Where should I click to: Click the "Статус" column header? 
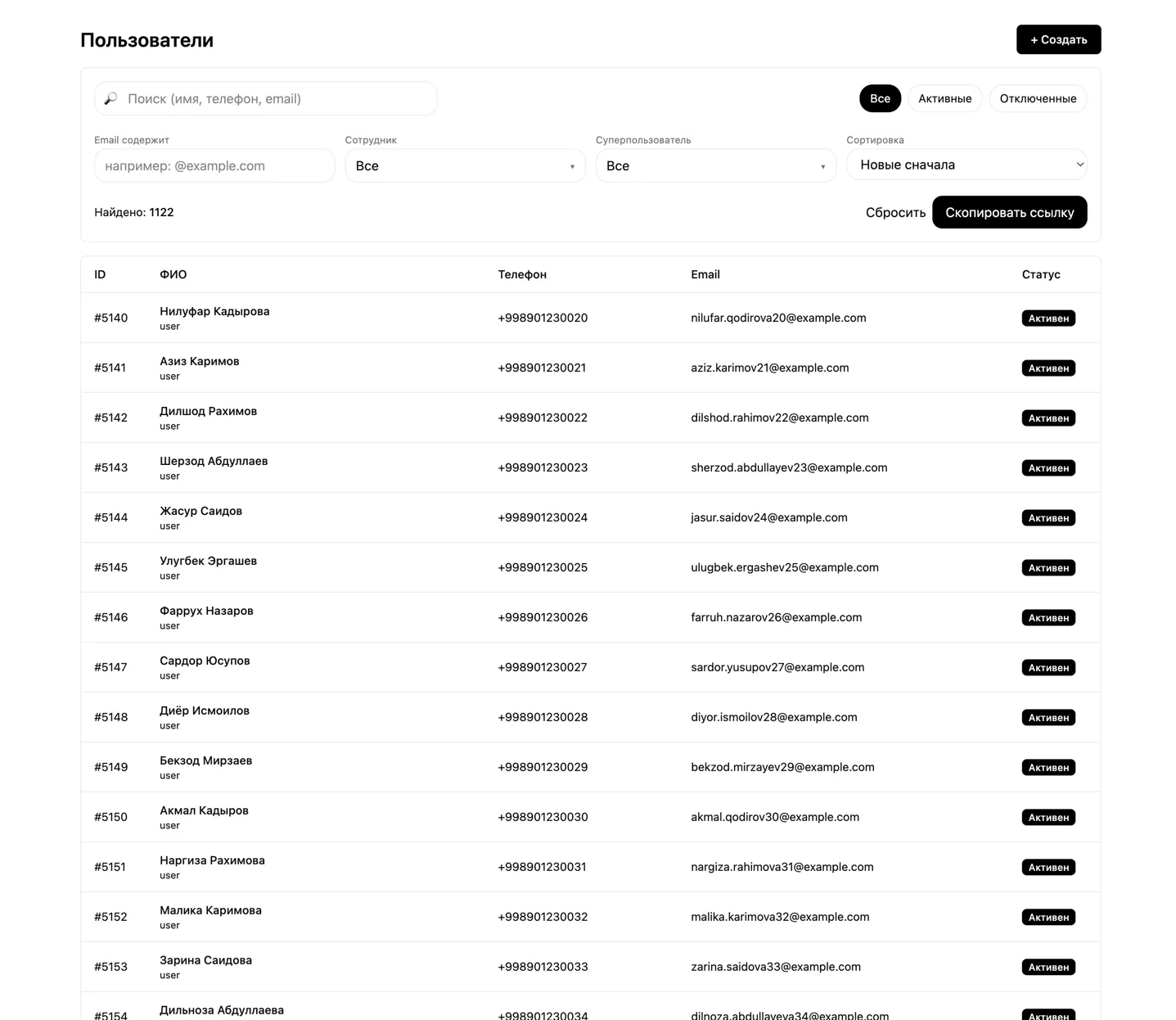pyautogui.click(x=1040, y=274)
